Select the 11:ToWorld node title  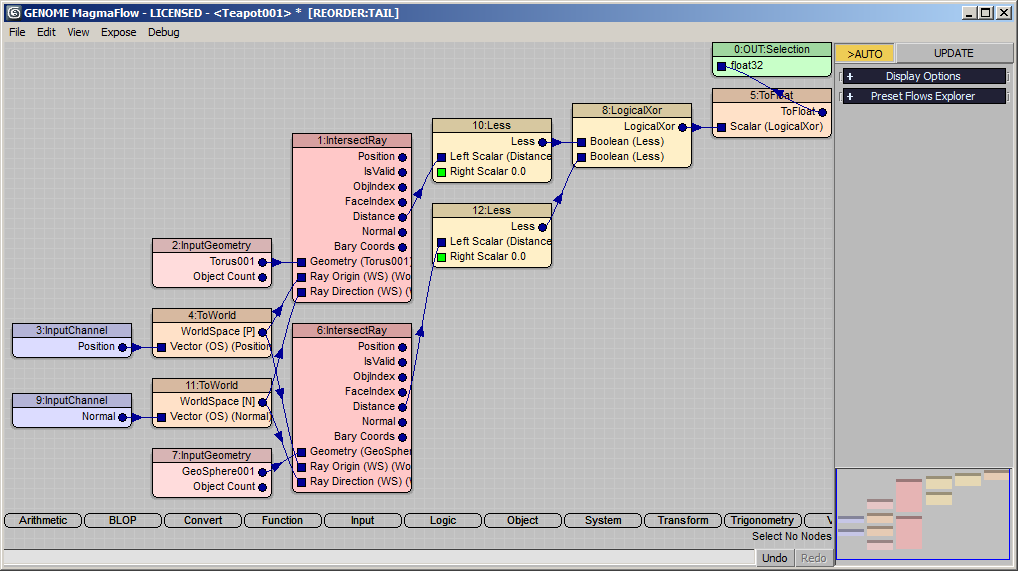point(212,385)
